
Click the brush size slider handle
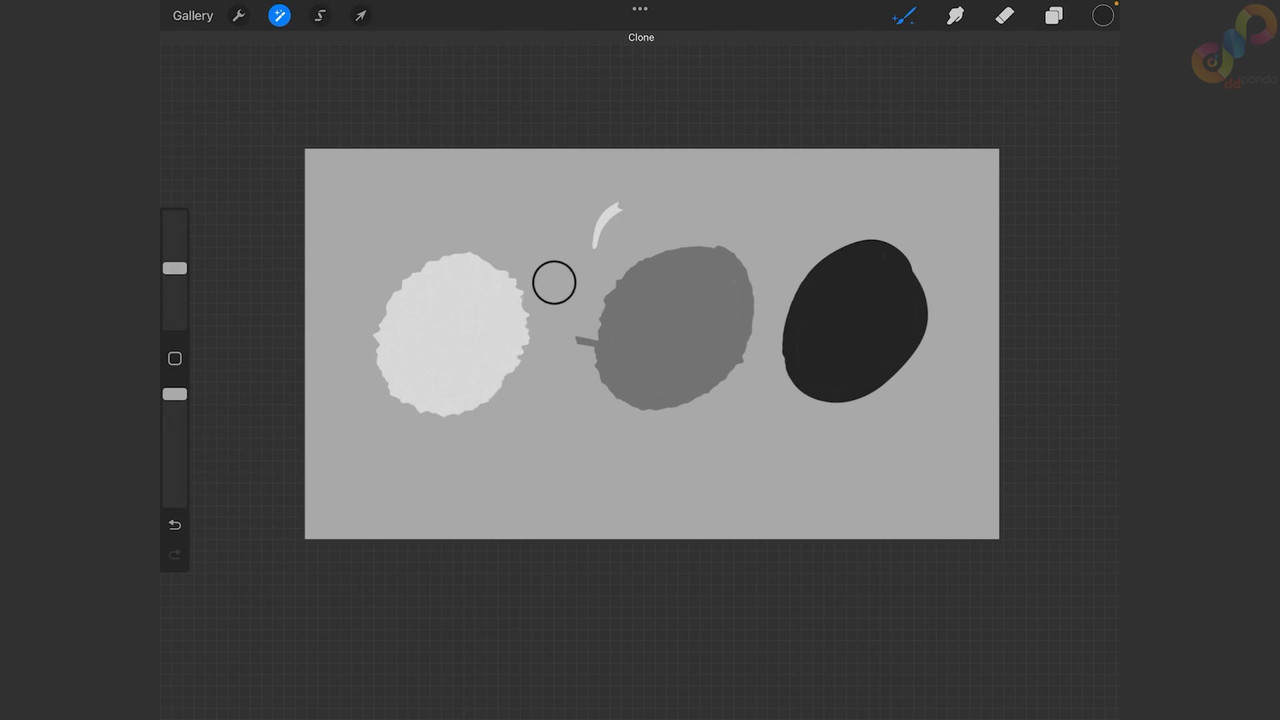175,268
